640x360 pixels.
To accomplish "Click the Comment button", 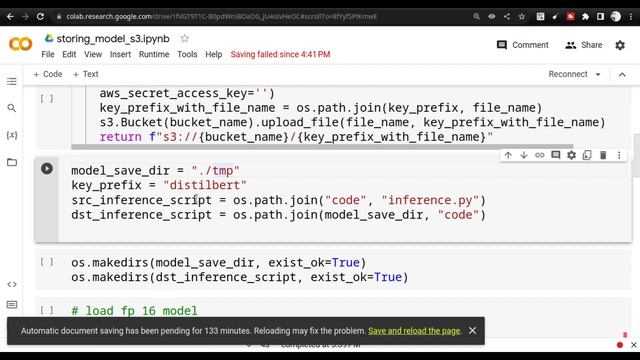I will point(523,45).
